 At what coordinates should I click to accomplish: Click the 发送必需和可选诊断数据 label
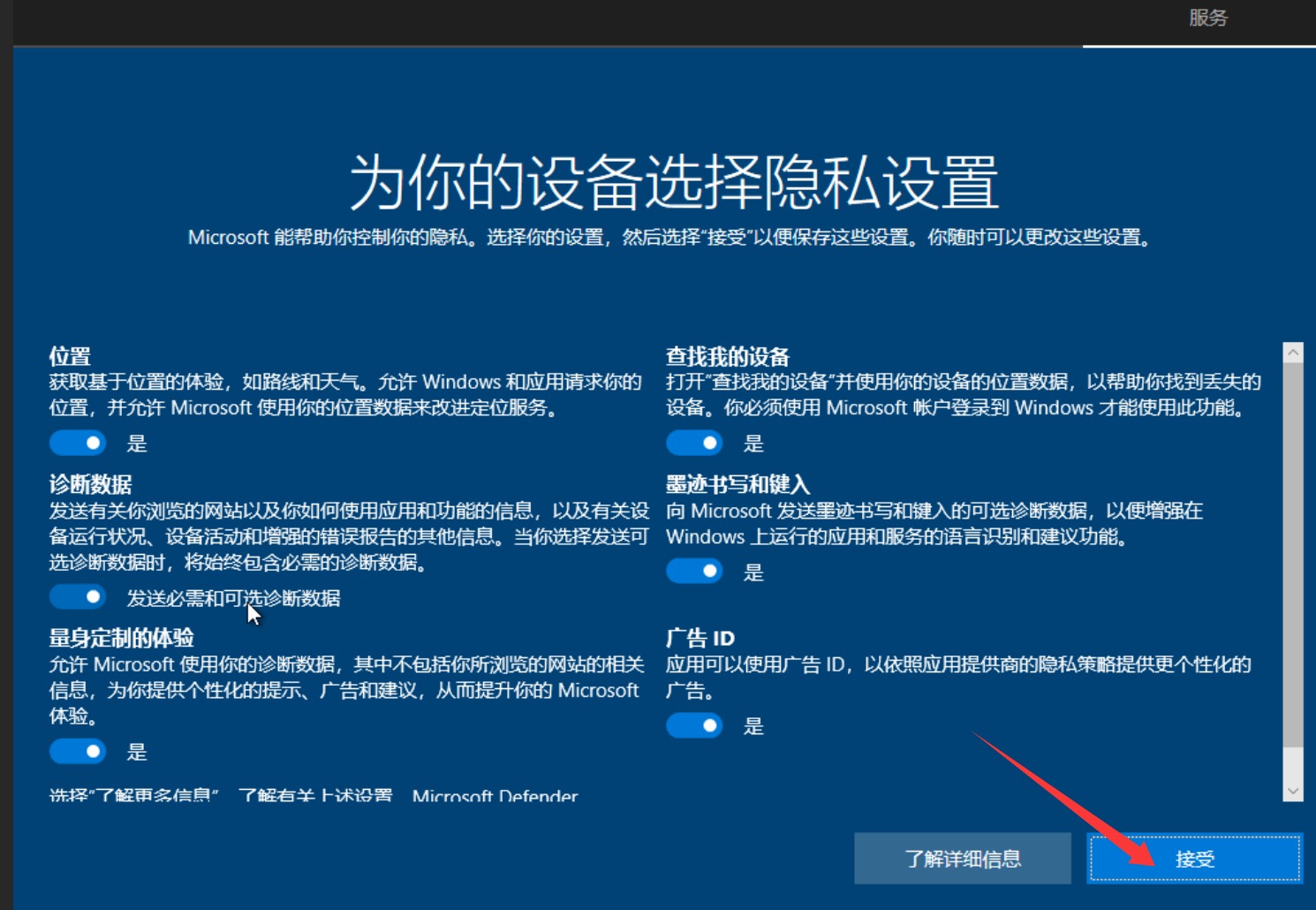[234, 598]
